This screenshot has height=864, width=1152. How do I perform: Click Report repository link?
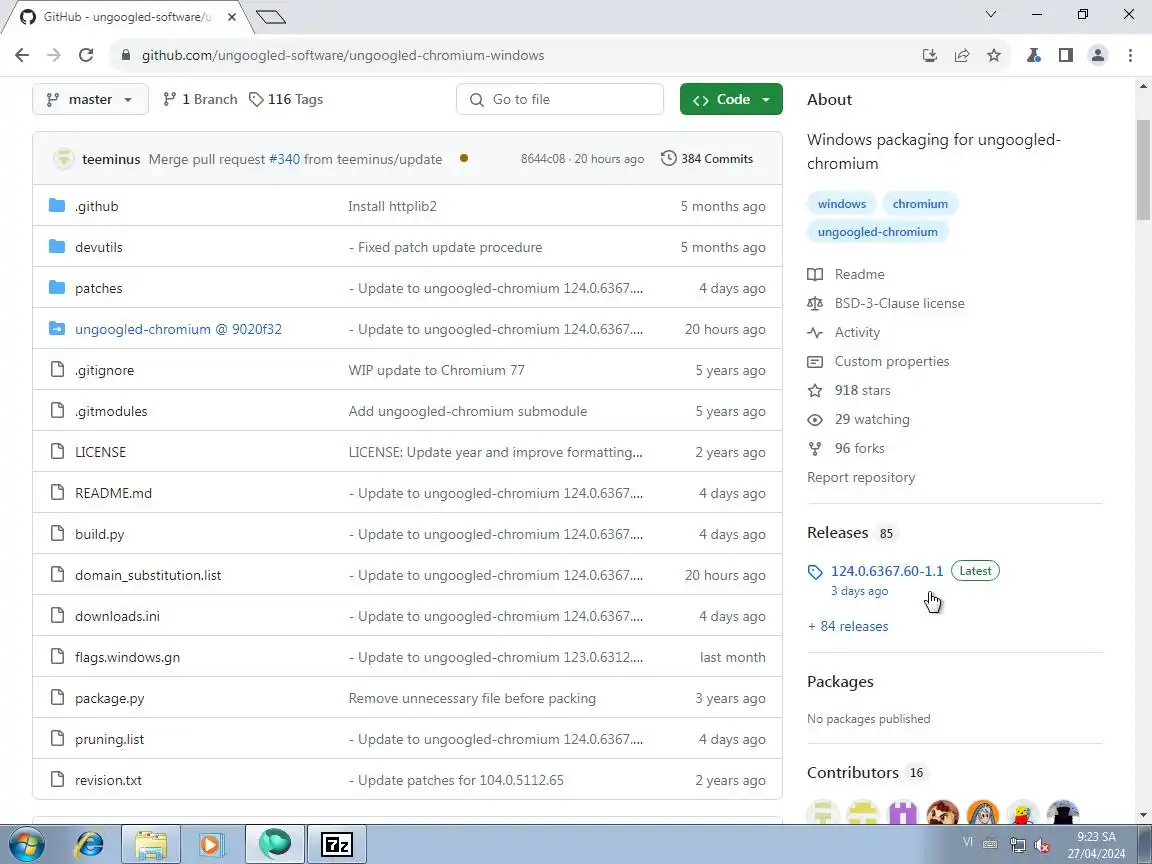[x=861, y=478]
